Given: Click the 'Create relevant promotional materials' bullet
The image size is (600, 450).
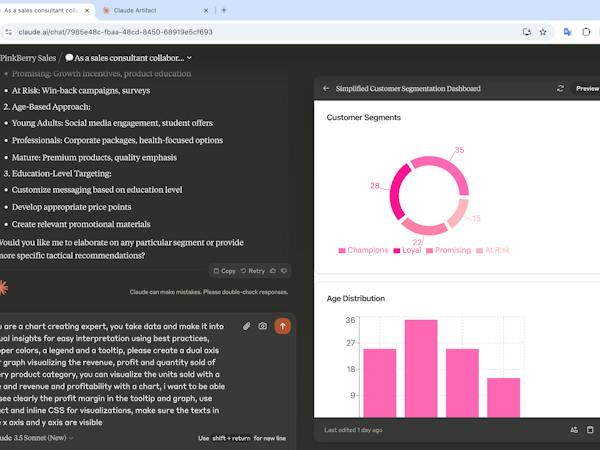Looking at the screenshot, I should 81,224.
